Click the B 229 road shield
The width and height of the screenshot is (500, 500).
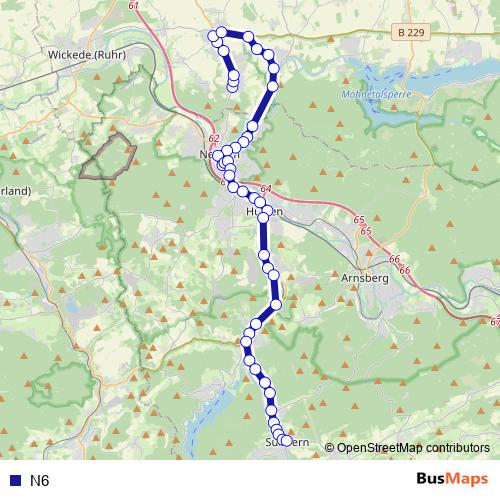(x=411, y=32)
